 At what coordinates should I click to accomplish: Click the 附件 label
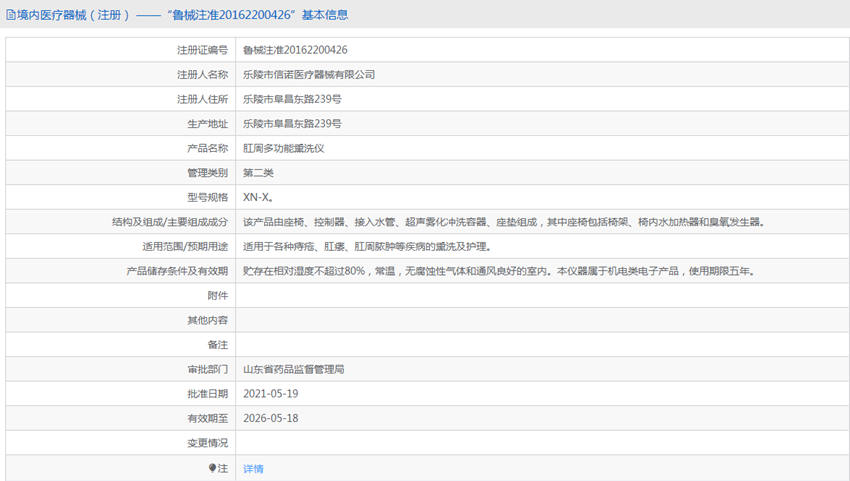pos(218,296)
